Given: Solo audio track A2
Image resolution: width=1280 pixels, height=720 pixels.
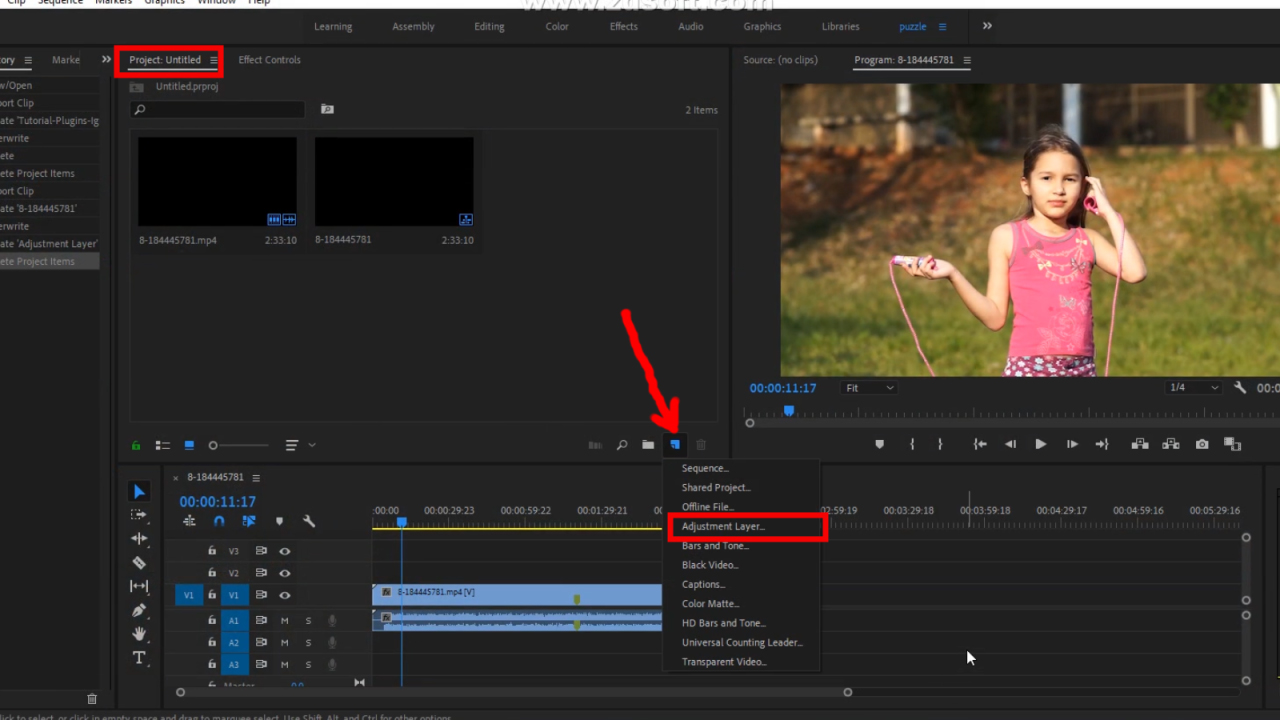Looking at the screenshot, I should [x=308, y=643].
